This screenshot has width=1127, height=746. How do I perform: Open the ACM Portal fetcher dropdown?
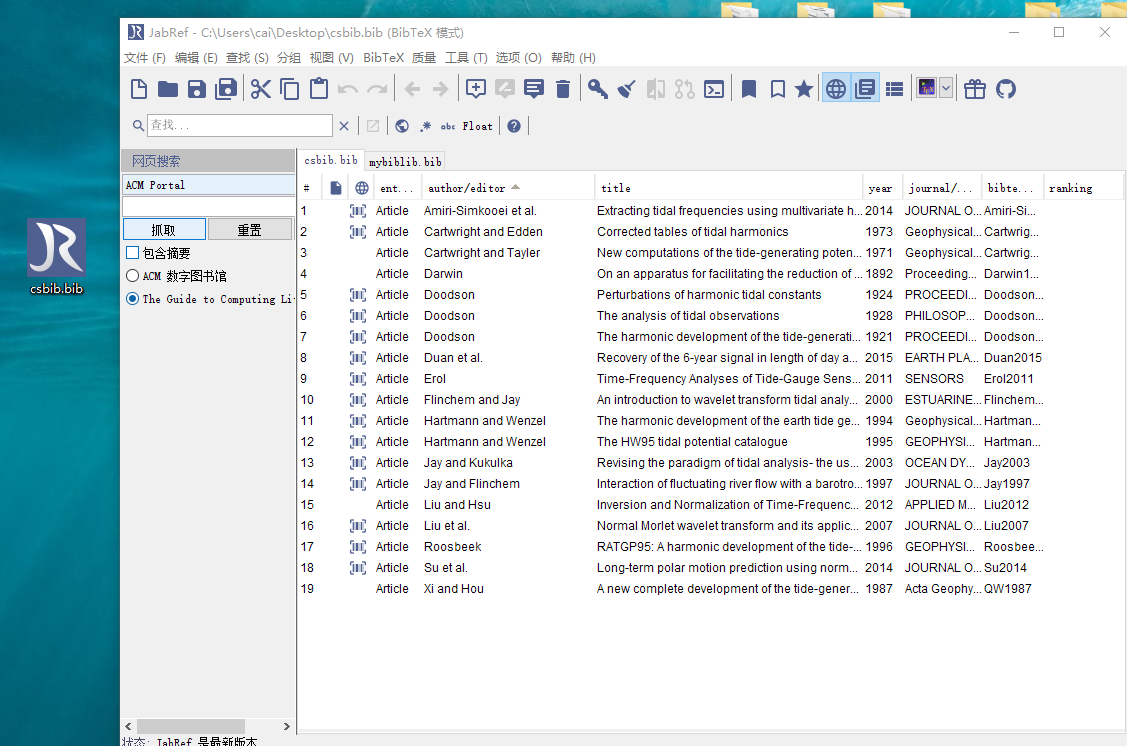point(208,185)
